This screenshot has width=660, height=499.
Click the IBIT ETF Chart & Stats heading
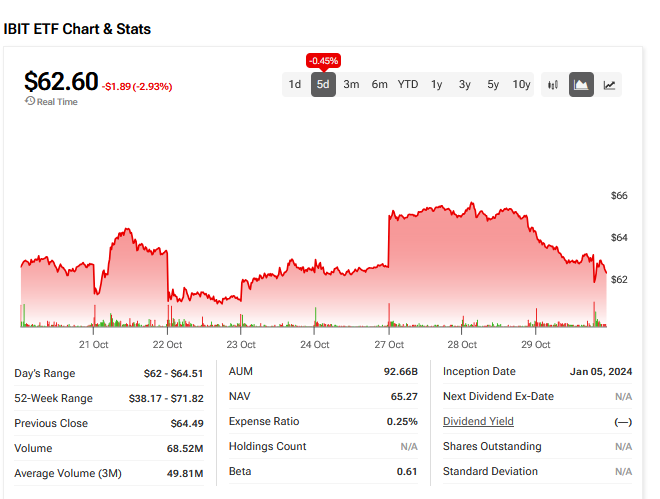tap(77, 29)
